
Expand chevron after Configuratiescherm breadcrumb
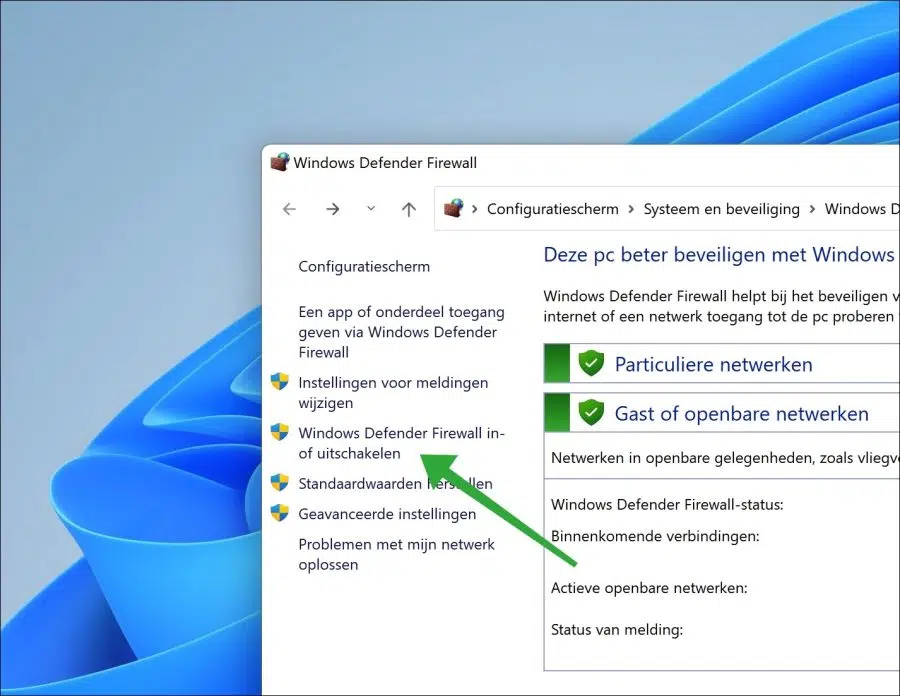pyautogui.click(x=631, y=209)
